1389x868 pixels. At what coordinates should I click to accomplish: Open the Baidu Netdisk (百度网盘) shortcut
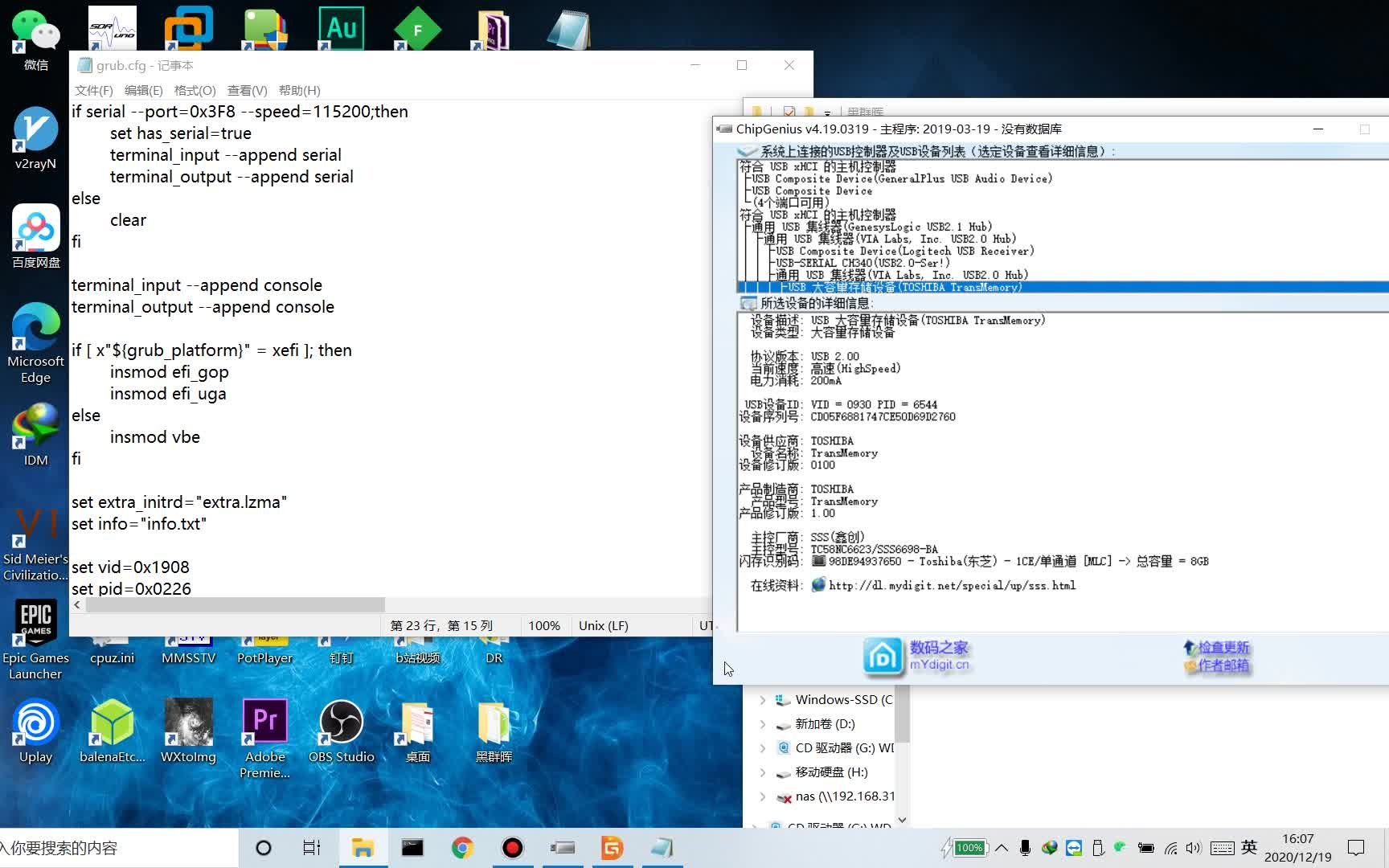coord(35,236)
